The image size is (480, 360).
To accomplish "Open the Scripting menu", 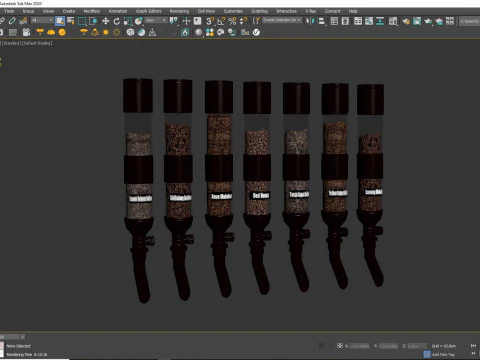I will click(260, 11).
